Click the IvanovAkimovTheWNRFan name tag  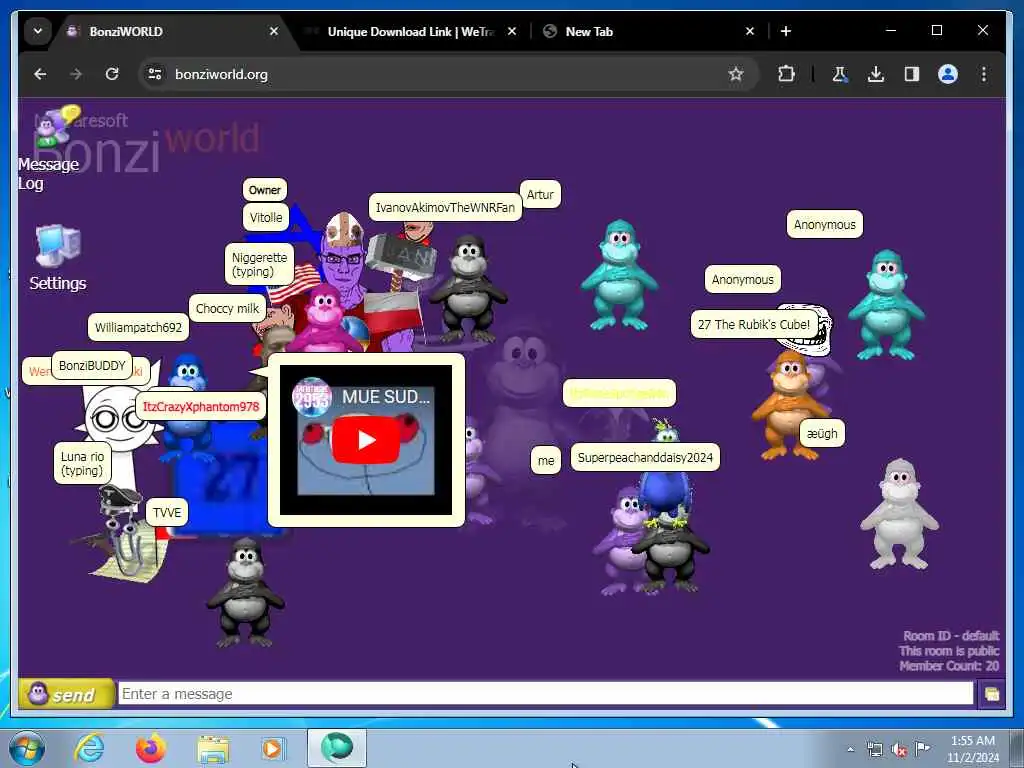tap(445, 208)
